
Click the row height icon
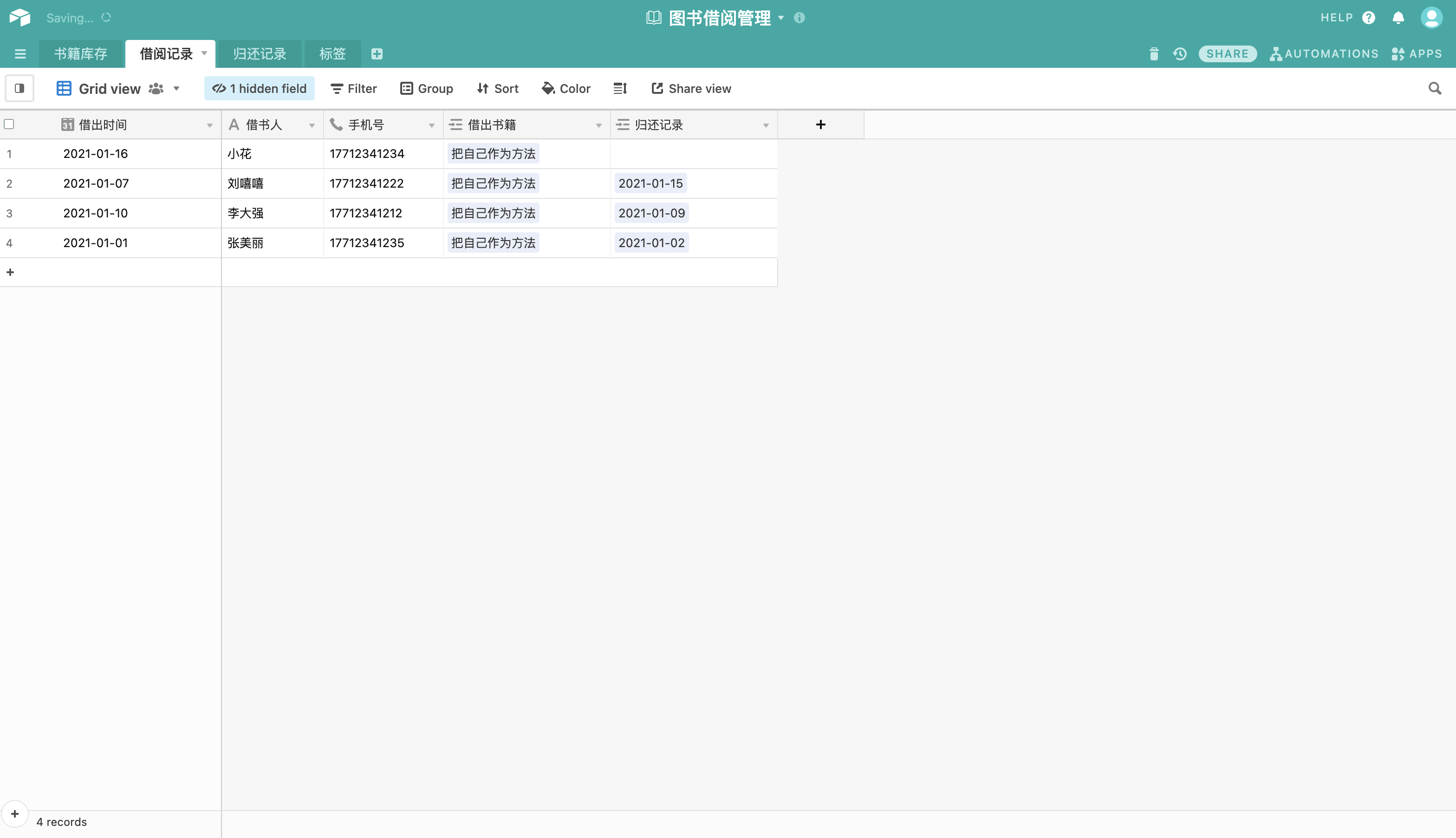coord(620,89)
